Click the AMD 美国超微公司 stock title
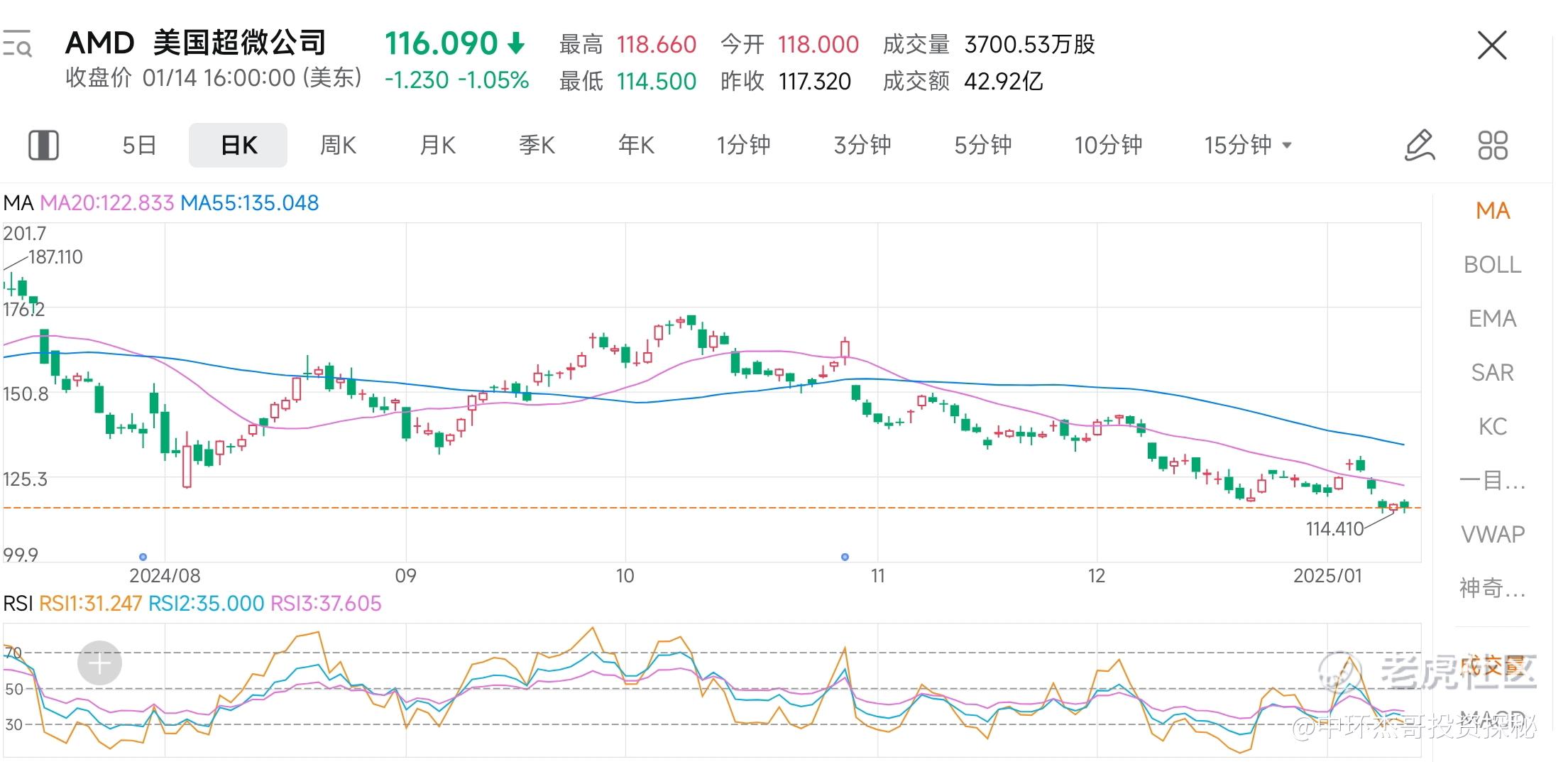Viewport: 1568px width, 762px height. [x=195, y=43]
